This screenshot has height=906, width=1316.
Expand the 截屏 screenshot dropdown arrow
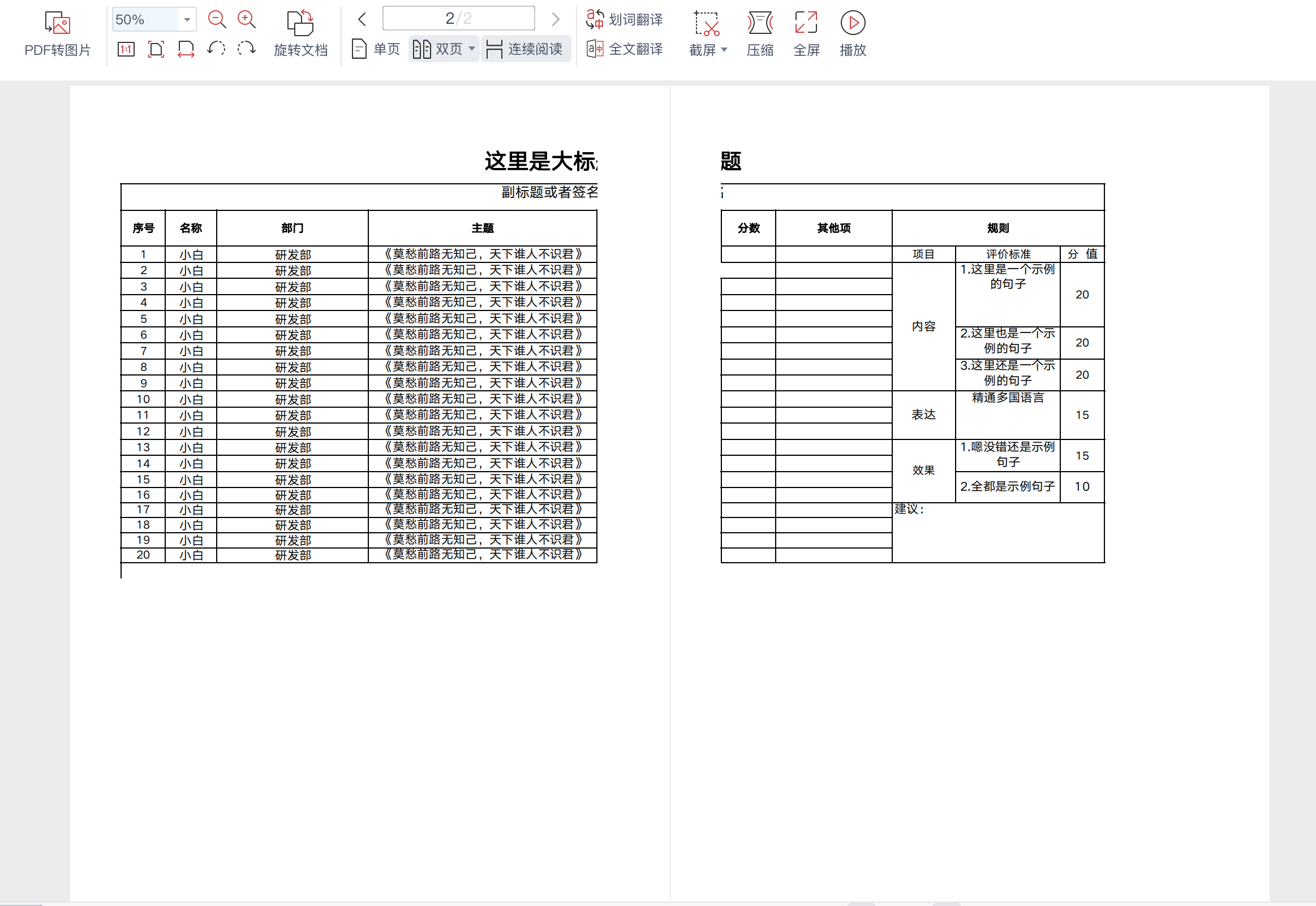coord(724,50)
